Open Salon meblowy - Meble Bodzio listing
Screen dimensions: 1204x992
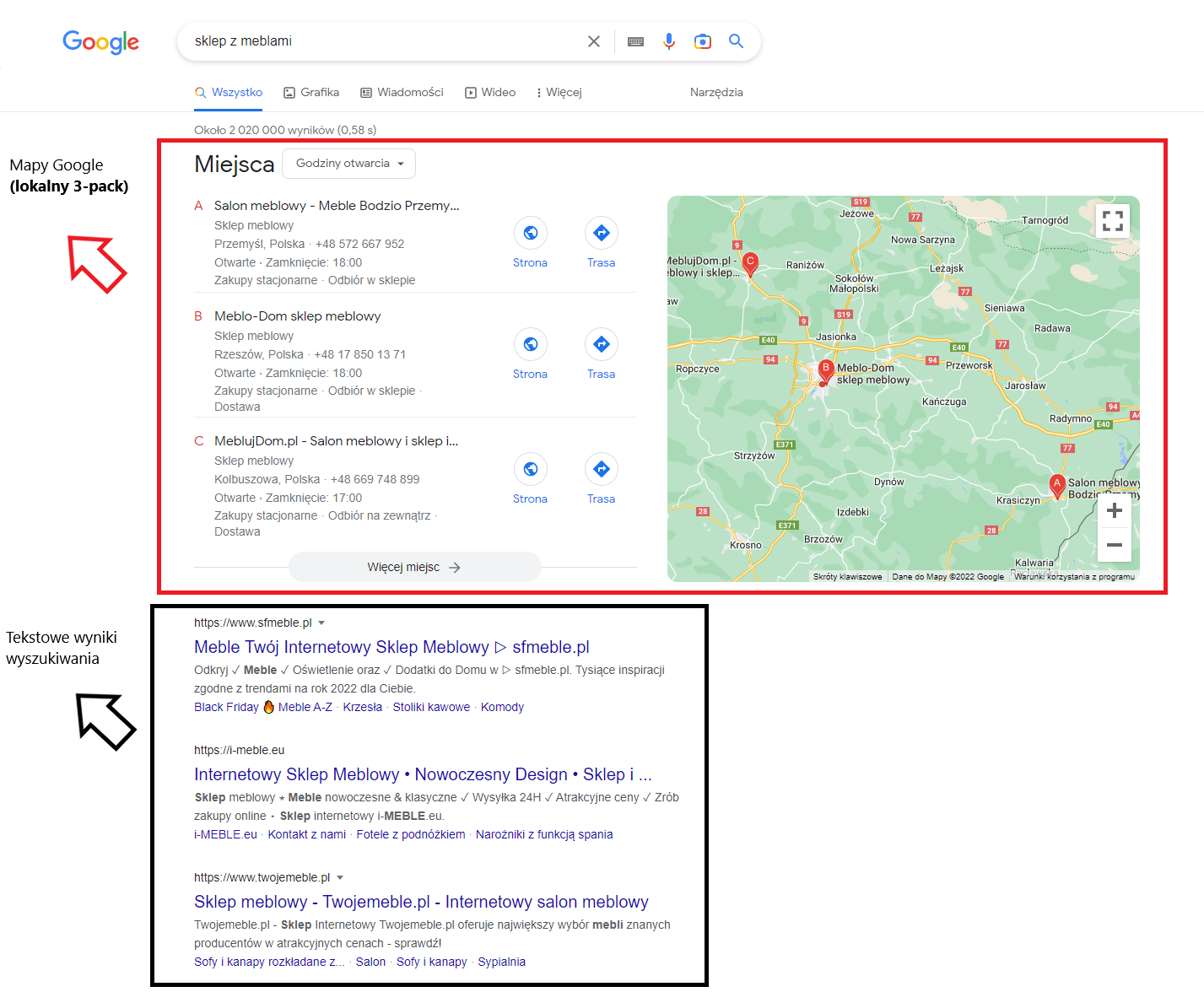pos(337,206)
